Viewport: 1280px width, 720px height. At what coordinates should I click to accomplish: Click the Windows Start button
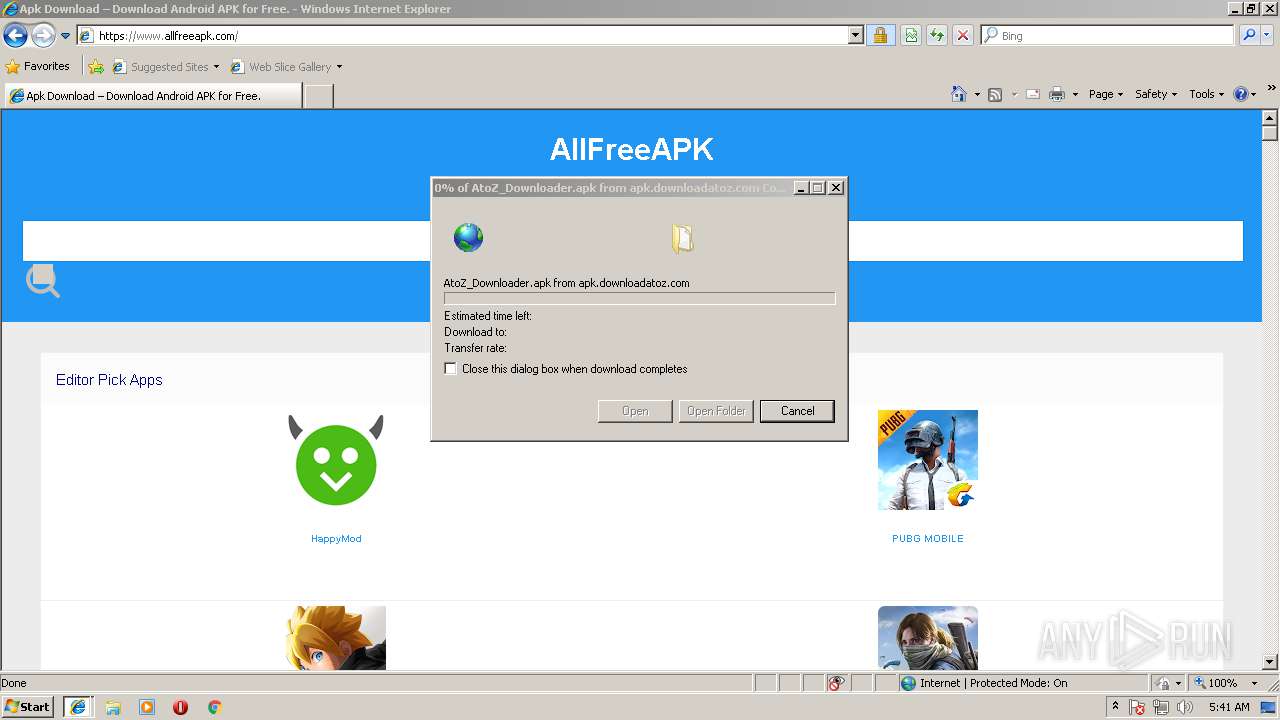pos(28,706)
